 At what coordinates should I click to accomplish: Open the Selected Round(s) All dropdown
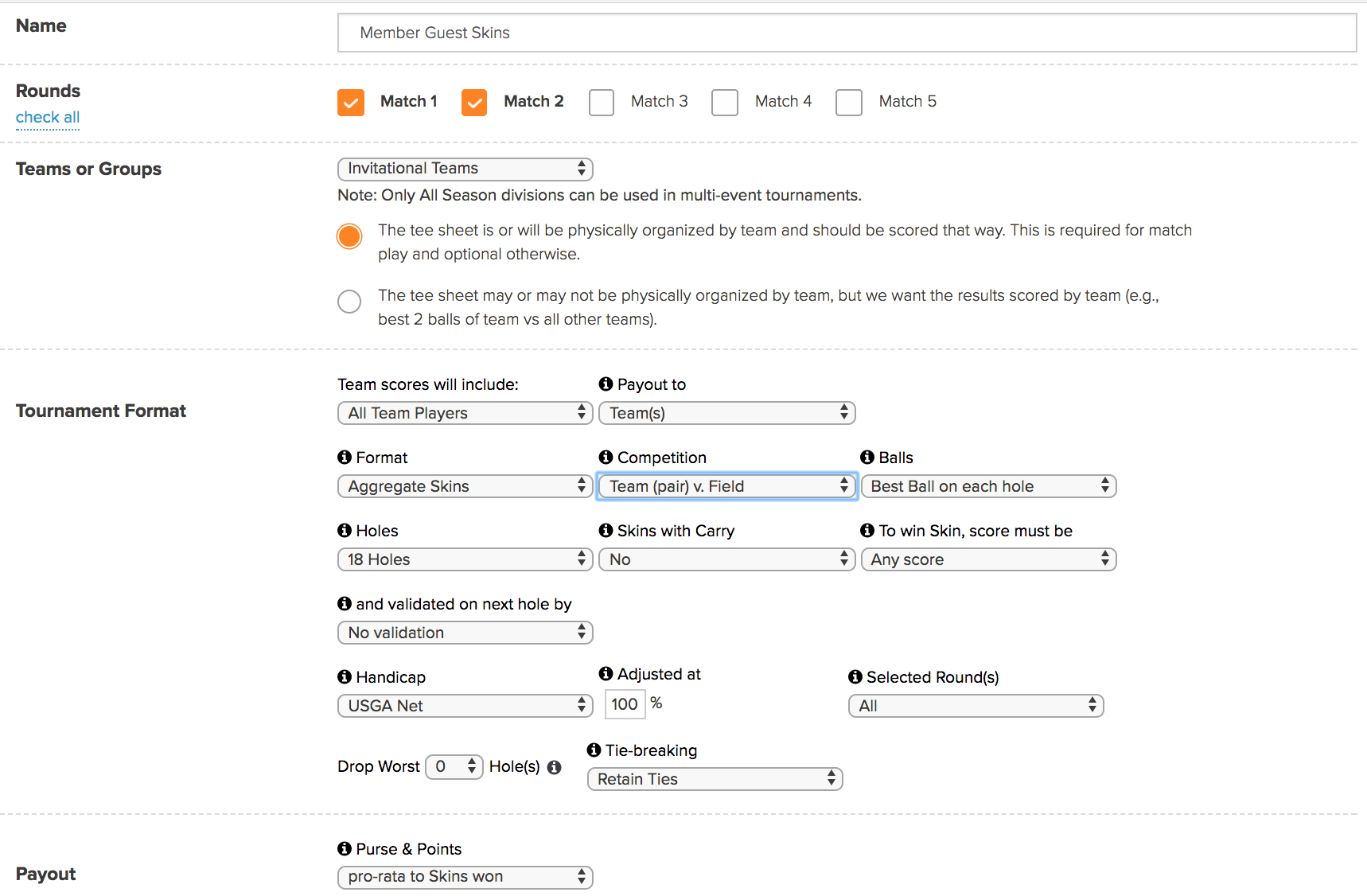point(976,706)
